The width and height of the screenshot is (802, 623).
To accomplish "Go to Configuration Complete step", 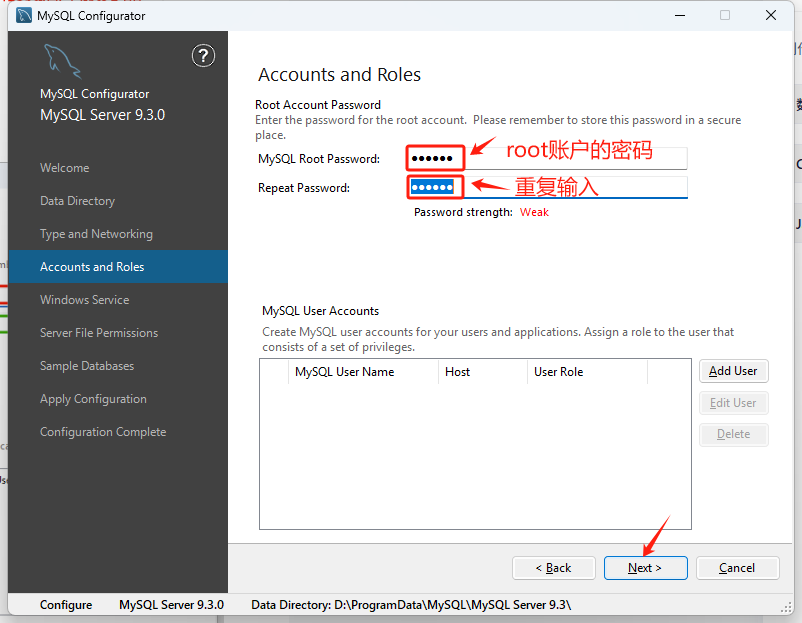I will (103, 432).
